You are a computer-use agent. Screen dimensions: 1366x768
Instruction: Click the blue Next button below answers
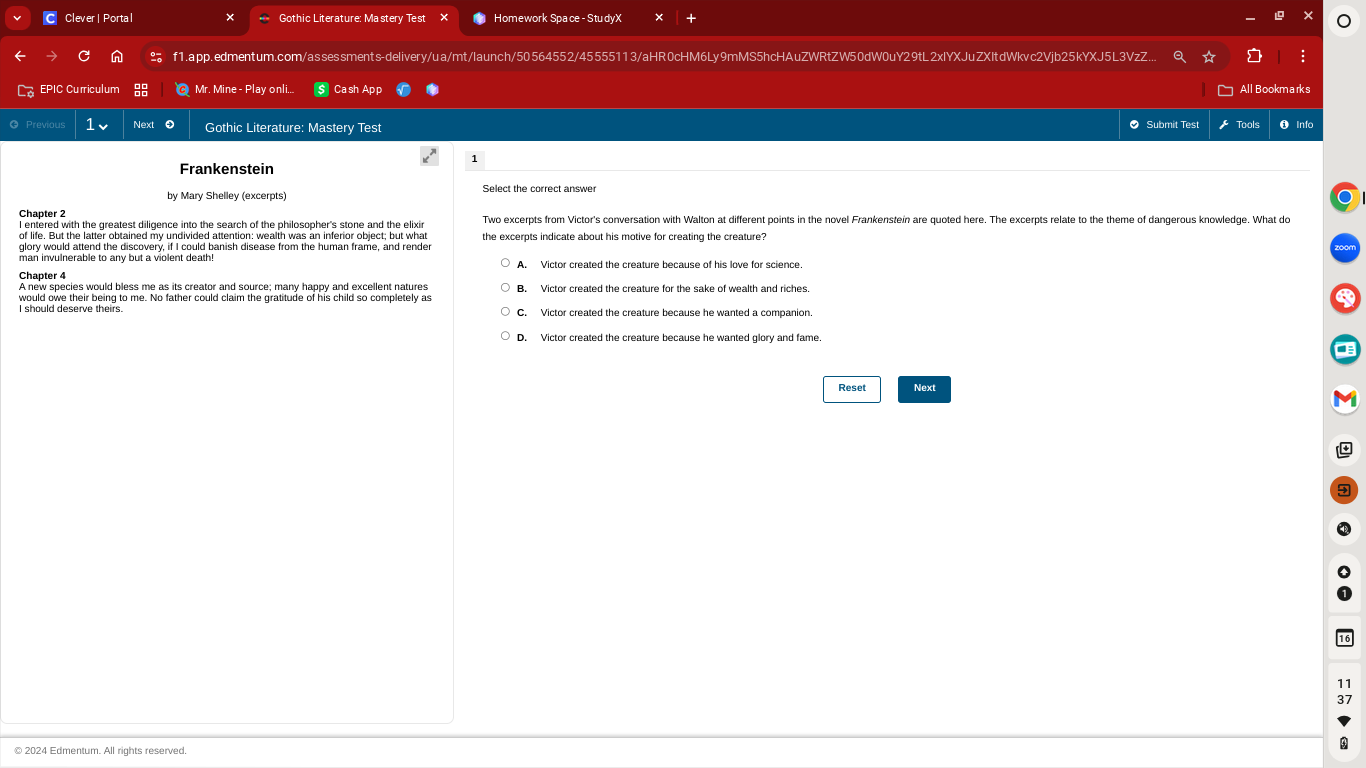(x=924, y=389)
